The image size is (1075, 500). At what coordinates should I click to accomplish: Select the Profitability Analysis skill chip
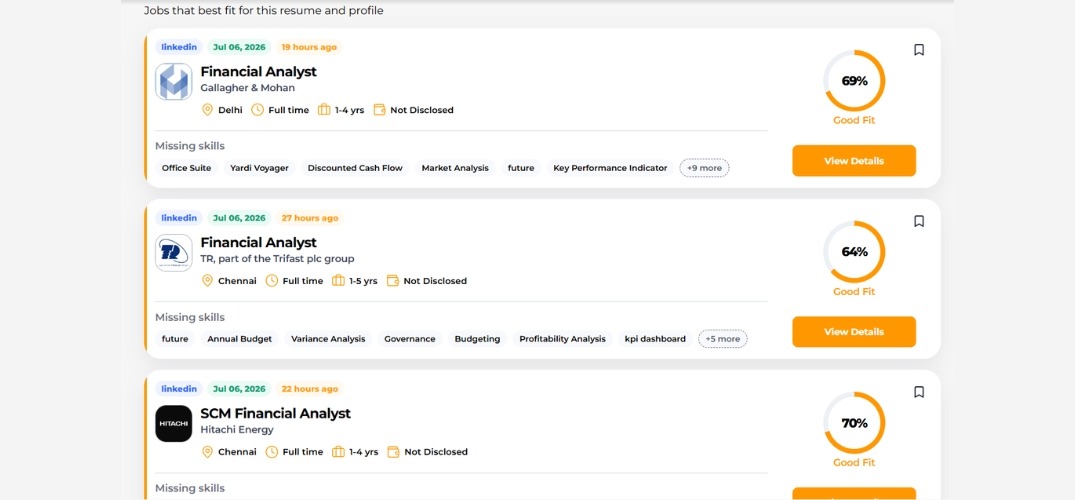coord(562,339)
